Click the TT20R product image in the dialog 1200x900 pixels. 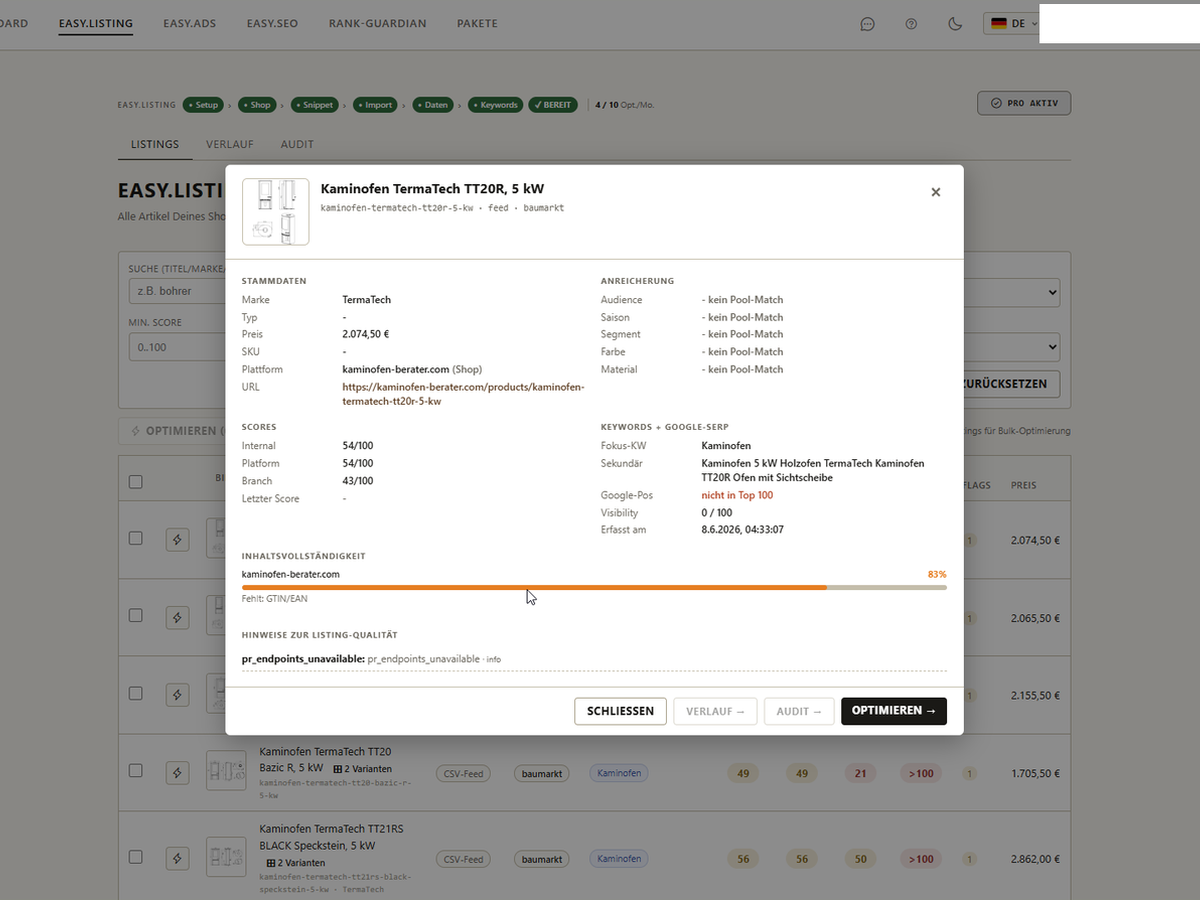(276, 211)
